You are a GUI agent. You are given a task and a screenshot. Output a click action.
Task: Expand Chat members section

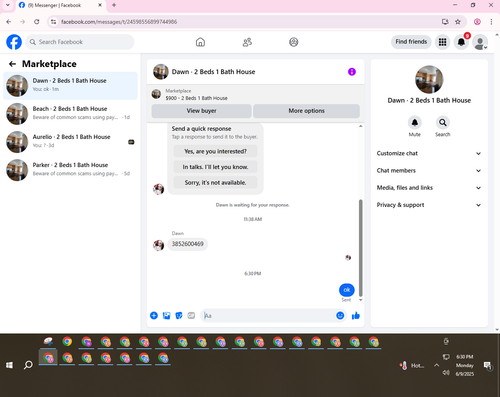pyautogui.click(x=429, y=171)
